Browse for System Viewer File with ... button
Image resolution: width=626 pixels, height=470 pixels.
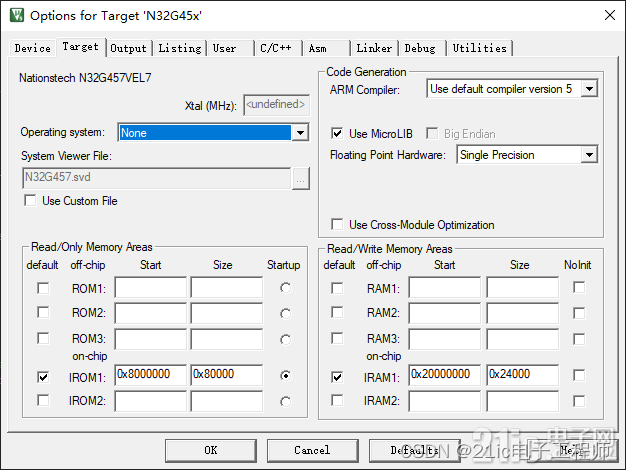coord(301,178)
